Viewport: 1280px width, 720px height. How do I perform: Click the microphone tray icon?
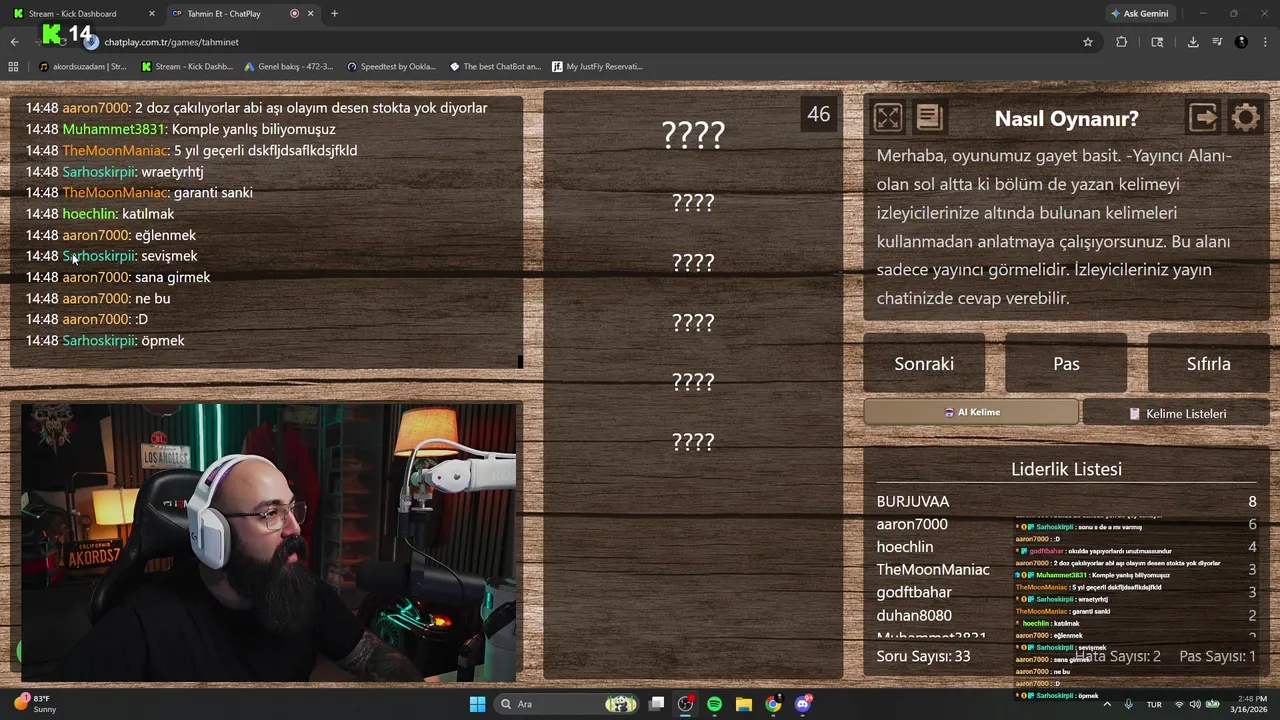[x=1129, y=704]
